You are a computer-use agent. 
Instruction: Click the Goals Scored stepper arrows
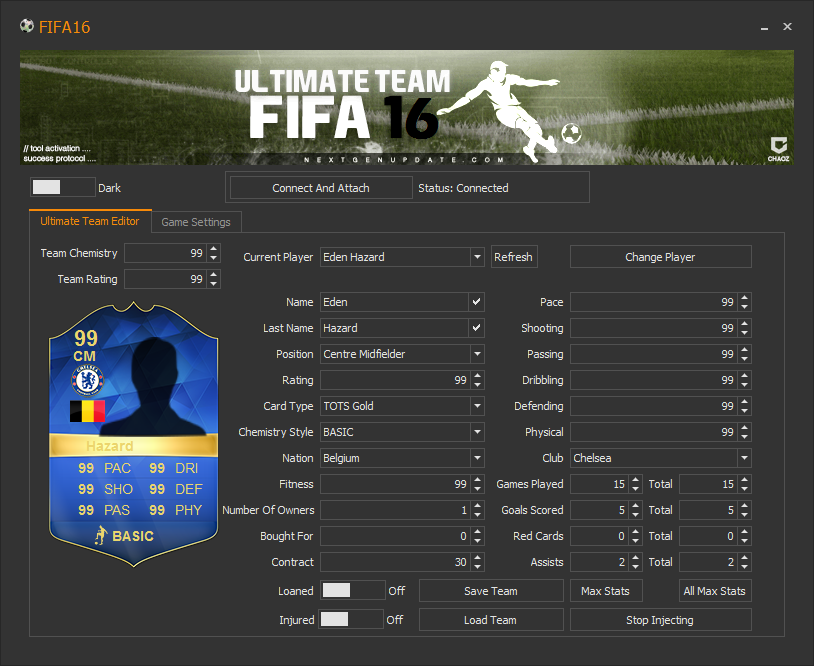635,510
